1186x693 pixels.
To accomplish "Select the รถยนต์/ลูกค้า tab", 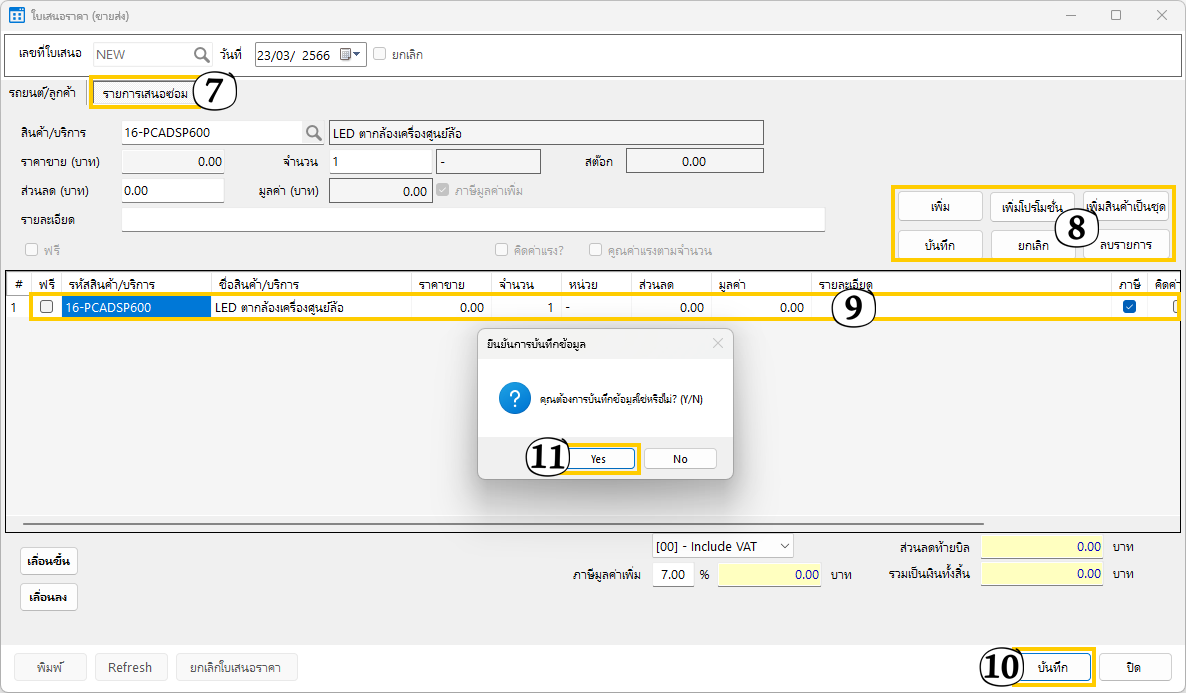I will pyautogui.click(x=43, y=93).
